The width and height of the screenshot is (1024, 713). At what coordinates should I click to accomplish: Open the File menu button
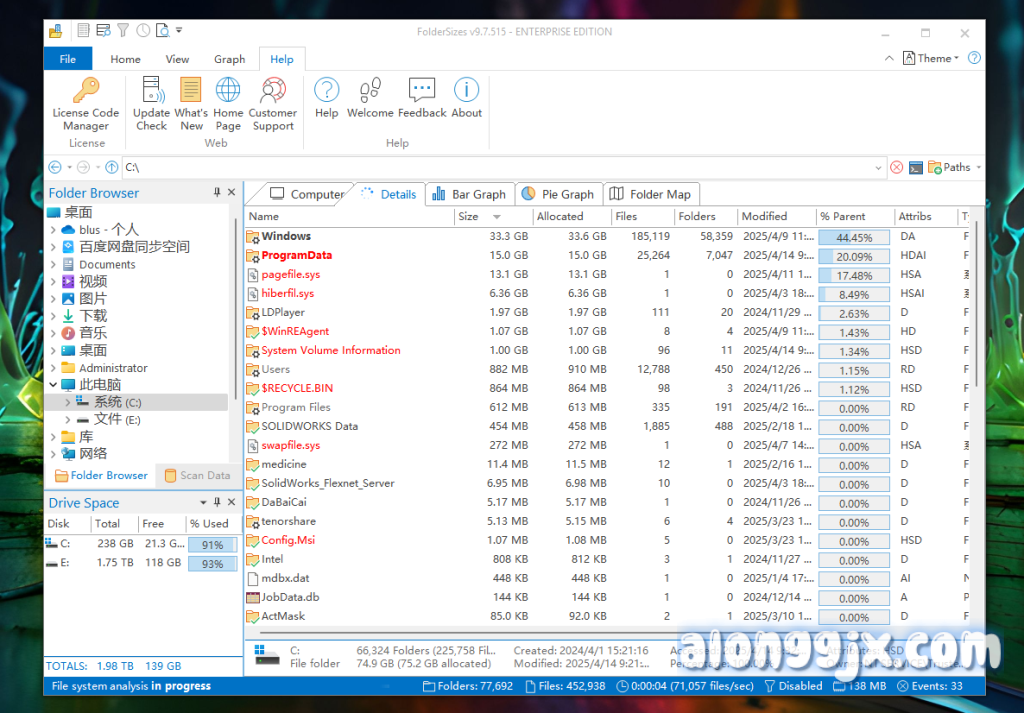tap(67, 59)
